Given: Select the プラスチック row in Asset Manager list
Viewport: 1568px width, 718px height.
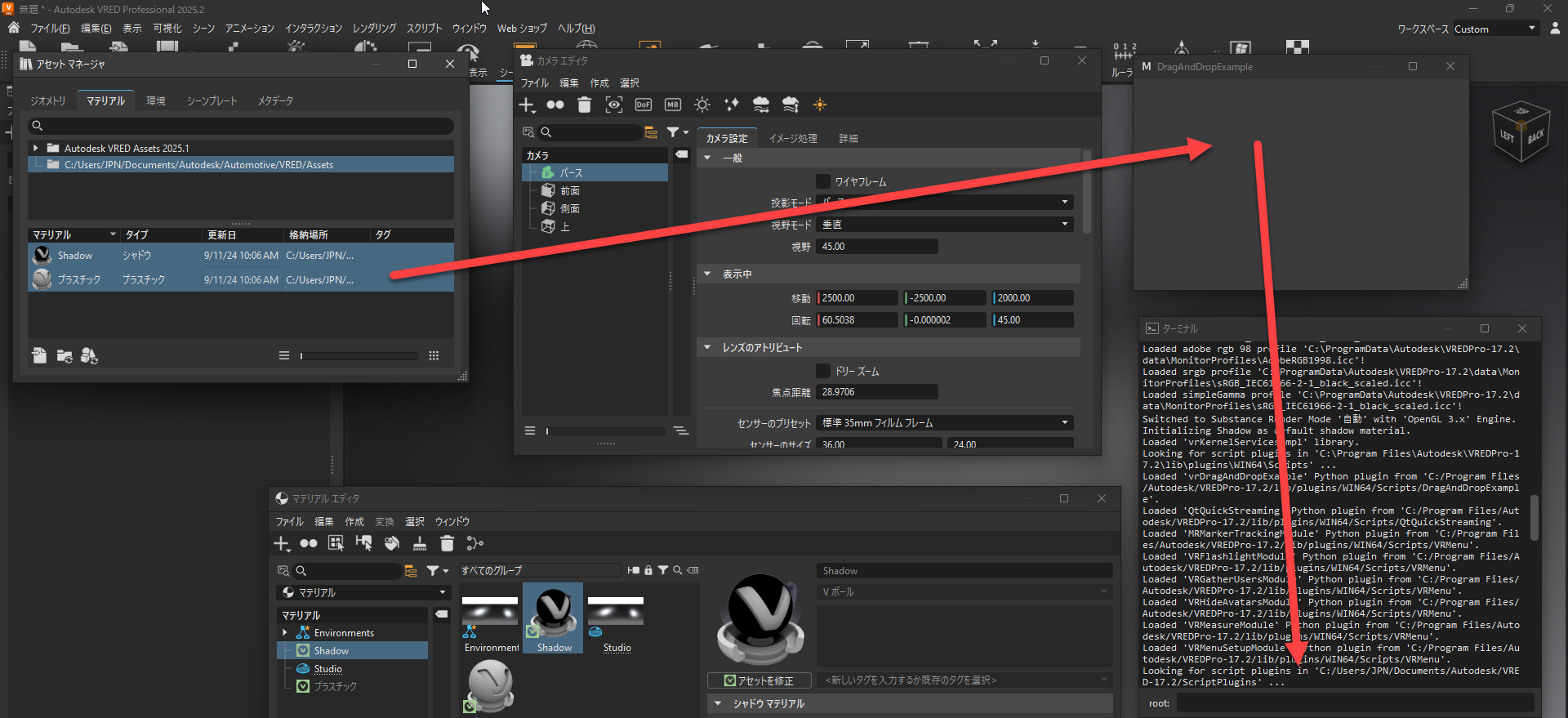Looking at the screenshot, I should 241,279.
